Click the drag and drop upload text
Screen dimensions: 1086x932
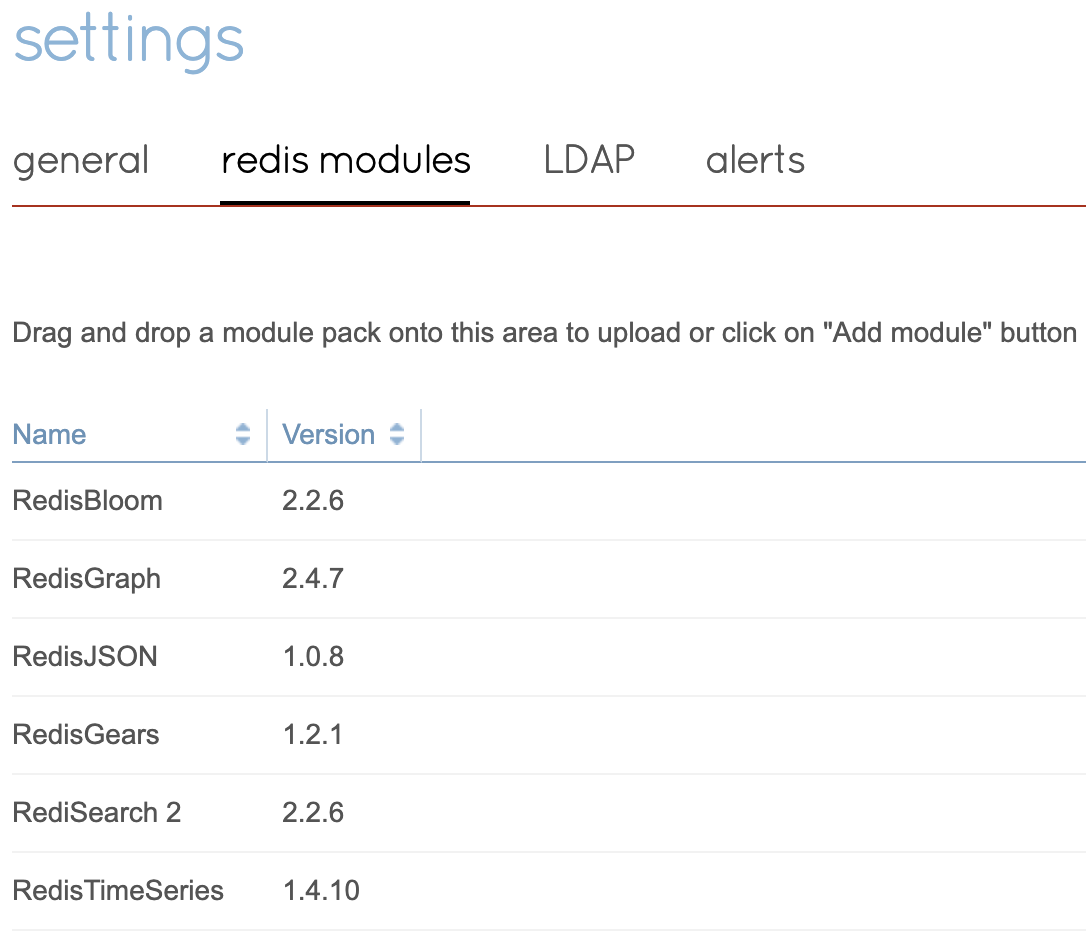pyautogui.click(x=544, y=333)
